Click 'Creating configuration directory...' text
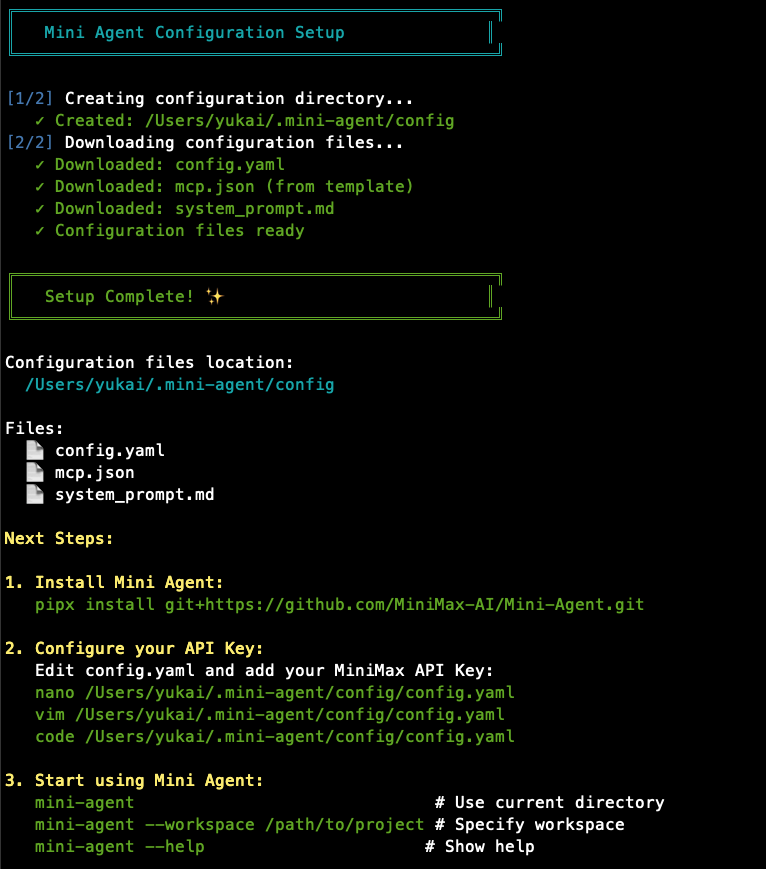Image resolution: width=766 pixels, height=869 pixels. click(239, 98)
